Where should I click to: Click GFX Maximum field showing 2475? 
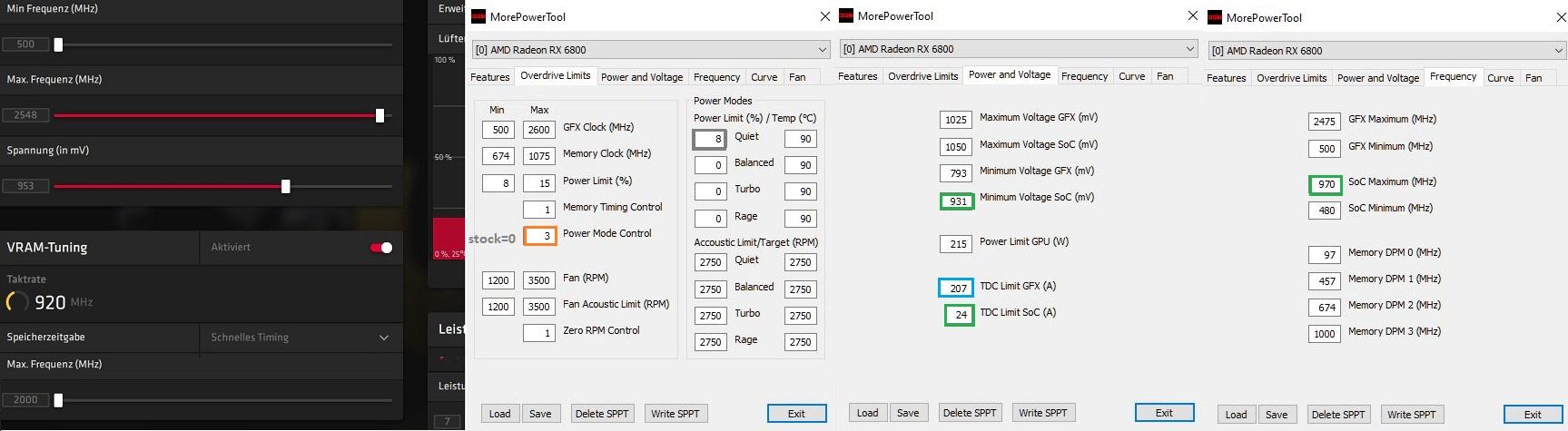(x=1325, y=122)
